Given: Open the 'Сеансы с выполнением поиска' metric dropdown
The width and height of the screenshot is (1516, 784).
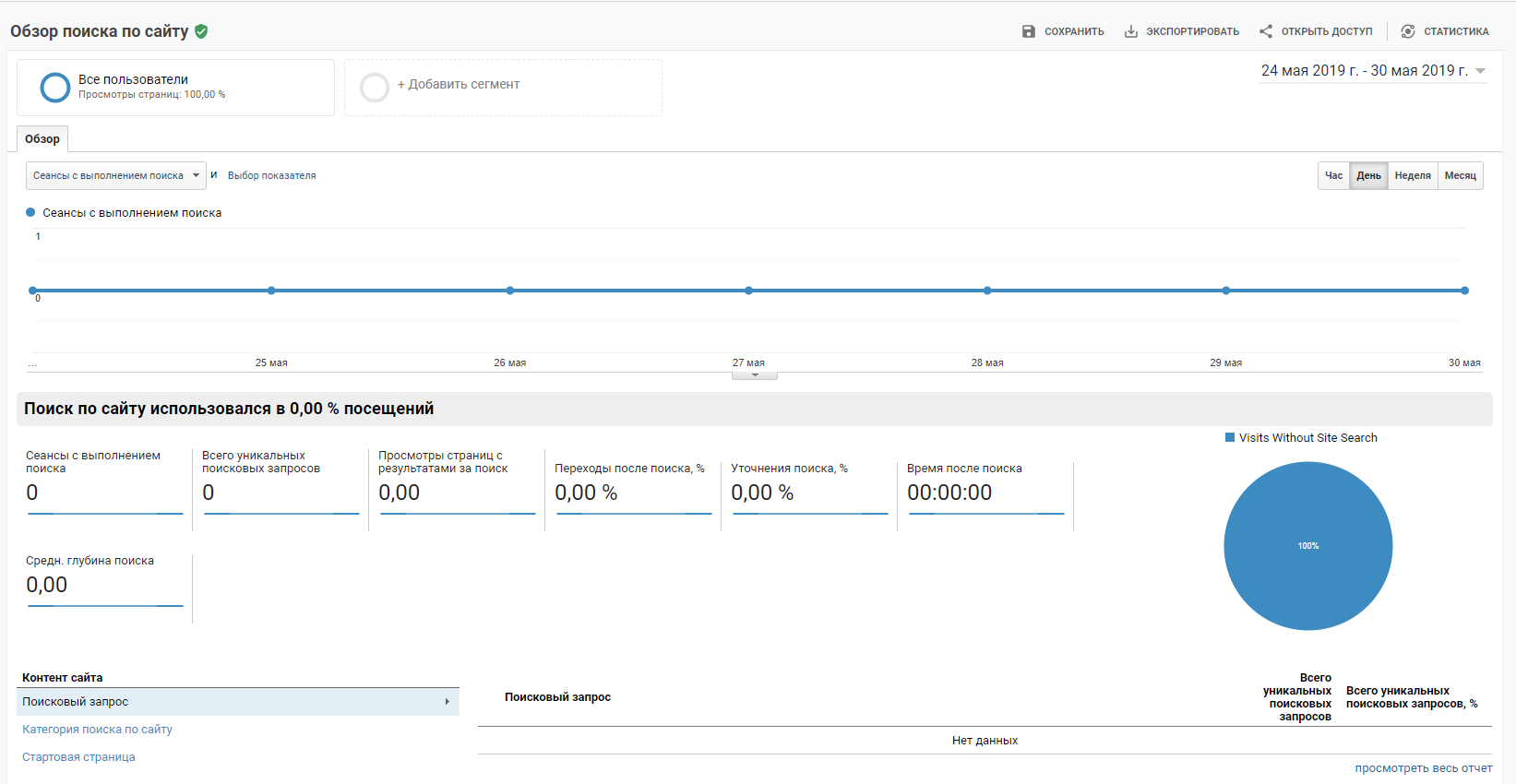Looking at the screenshot, I should pos(116,175).
